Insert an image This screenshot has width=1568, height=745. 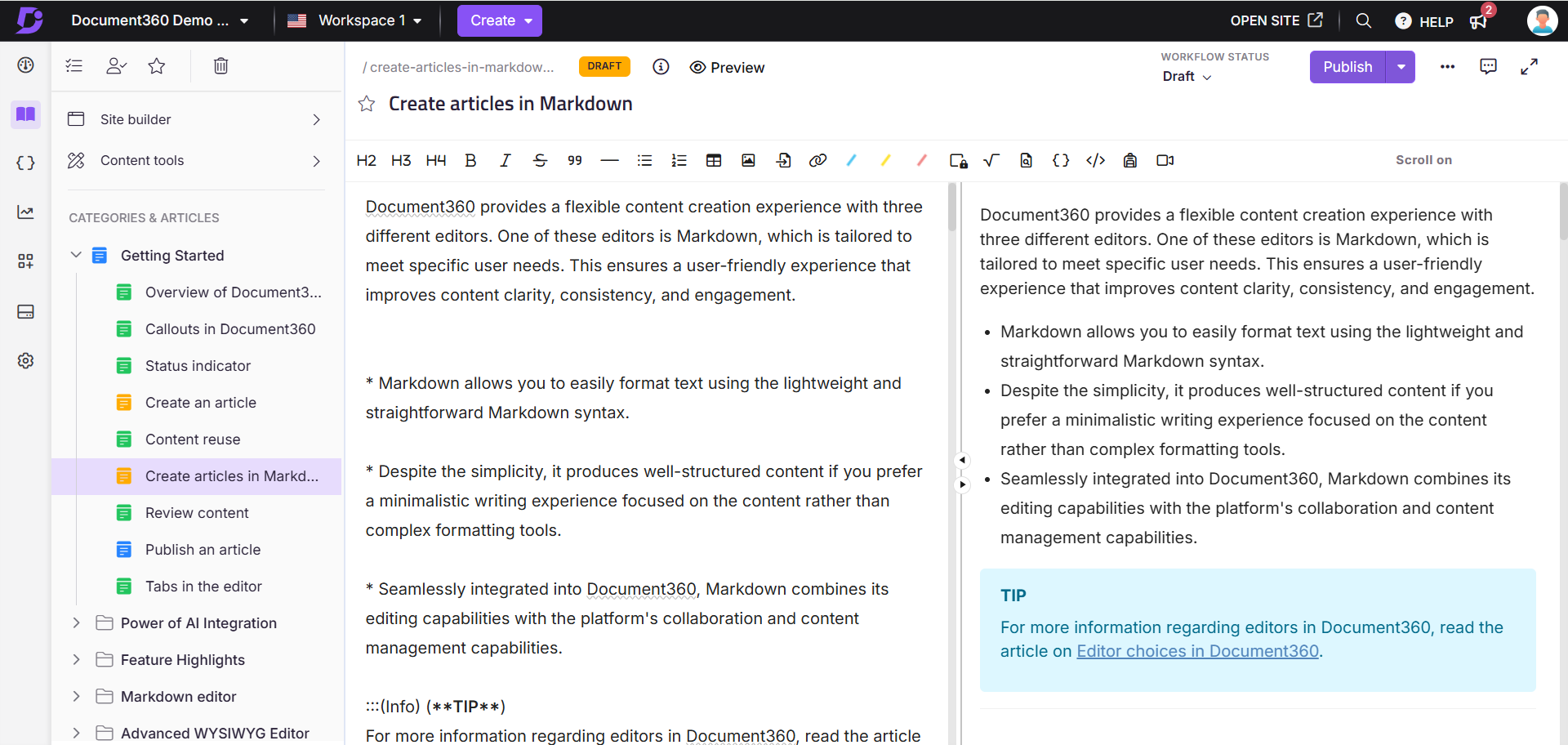748,160
